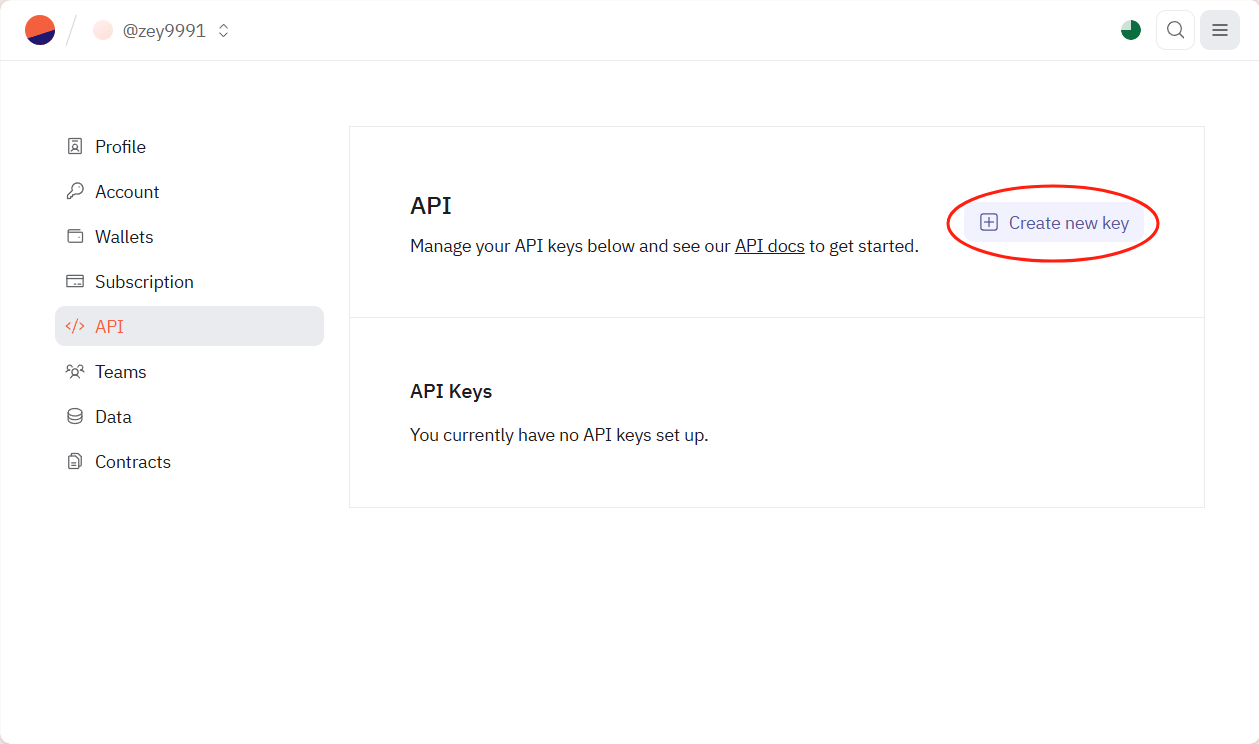Screen dimensions: 1259x744
Task: Open search with the magnifier icon
Action: pos(1175,30)
